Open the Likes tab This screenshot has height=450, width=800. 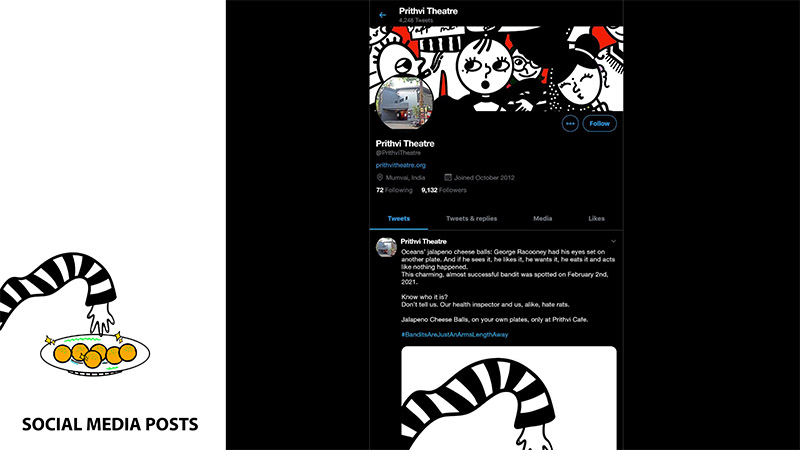click(x=596, y=218)
